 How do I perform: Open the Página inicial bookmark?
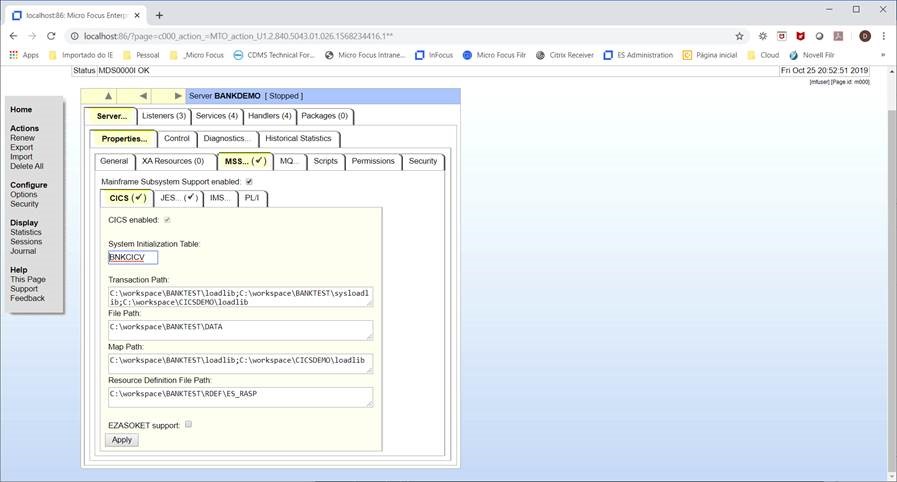[x=710, y=55]
